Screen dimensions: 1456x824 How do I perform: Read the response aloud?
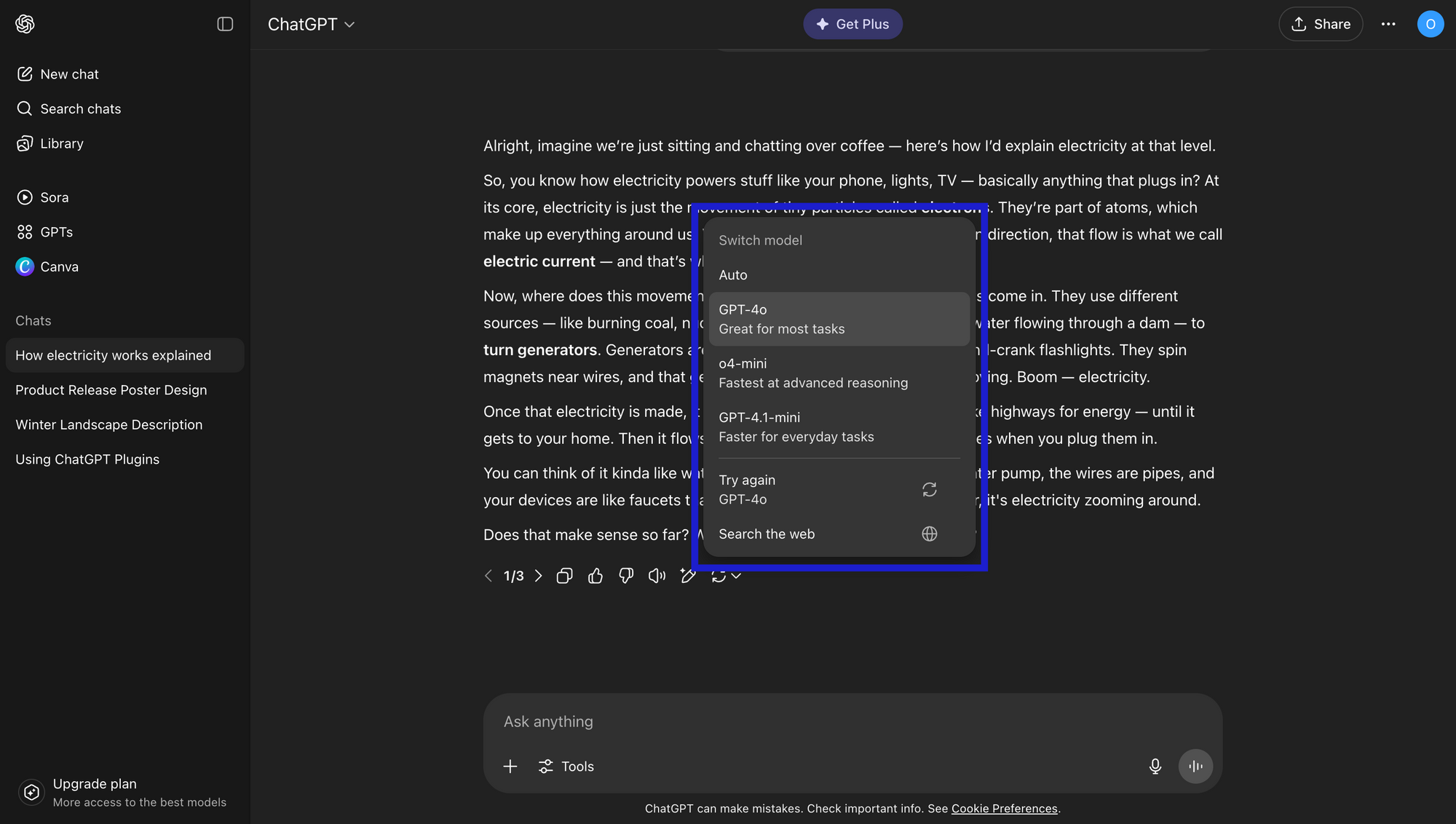(x=657, y=575)
